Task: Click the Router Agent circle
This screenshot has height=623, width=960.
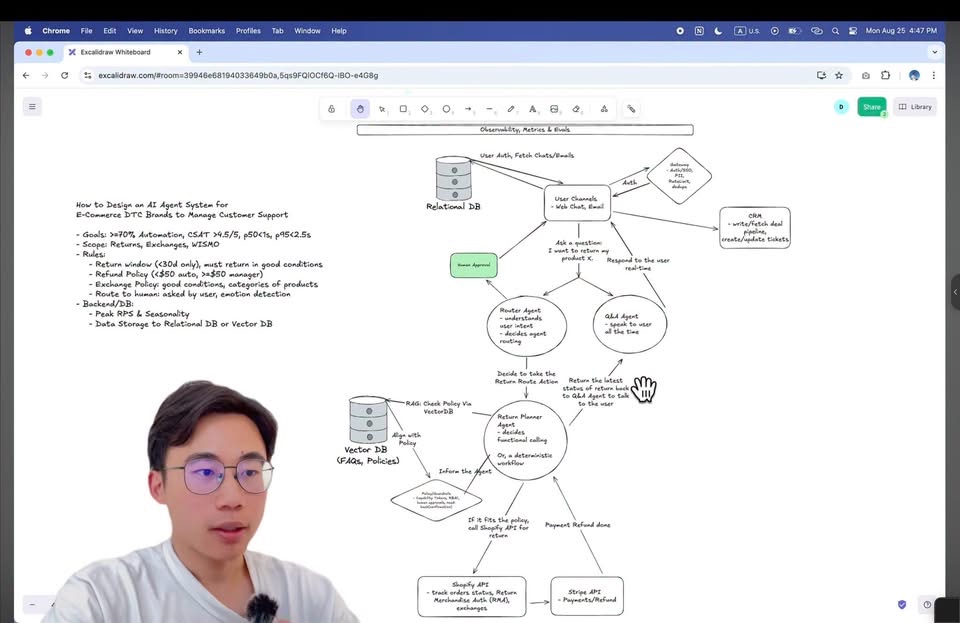Action: 527,326
